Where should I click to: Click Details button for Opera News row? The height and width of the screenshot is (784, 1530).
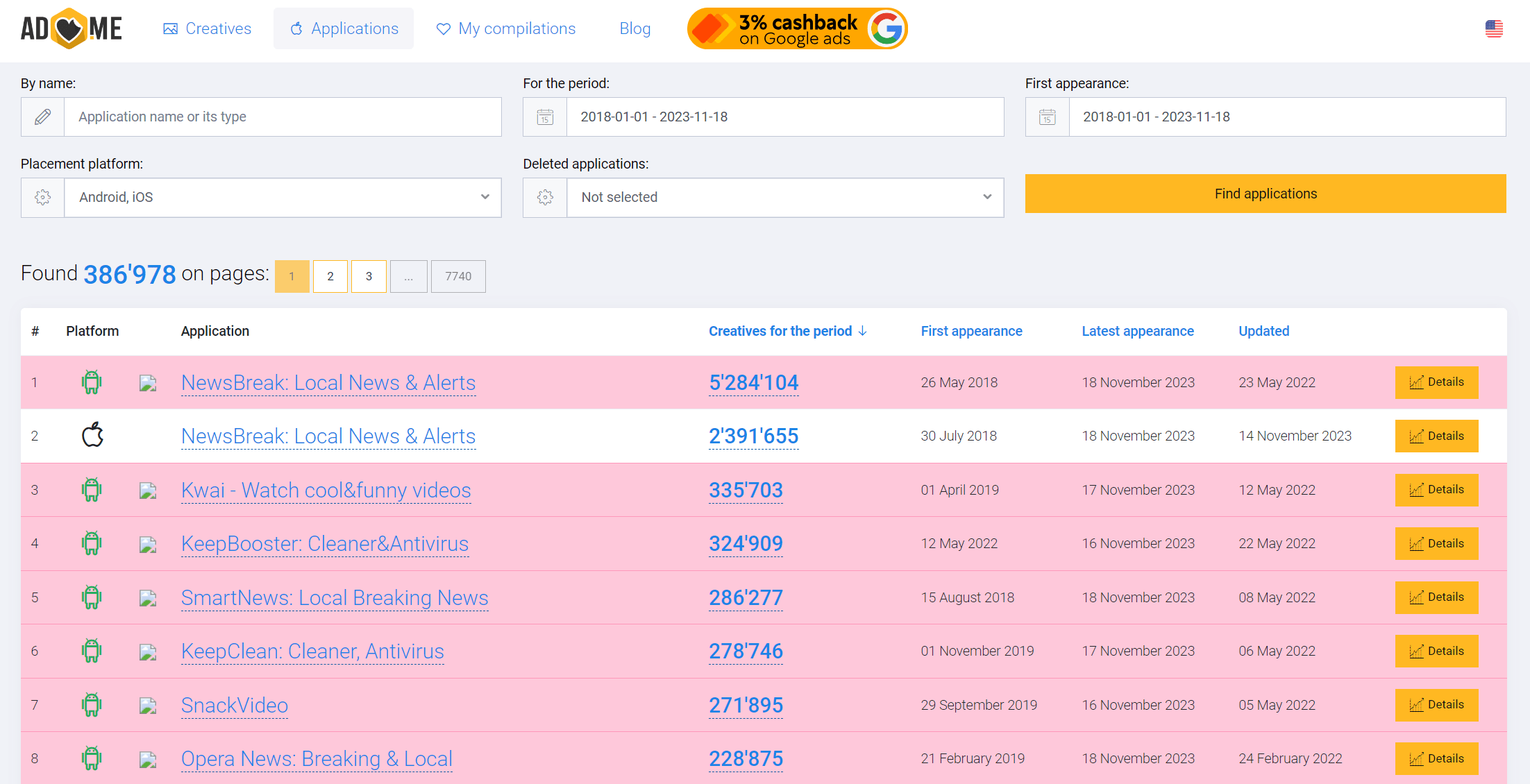(x=1436, y=758)
